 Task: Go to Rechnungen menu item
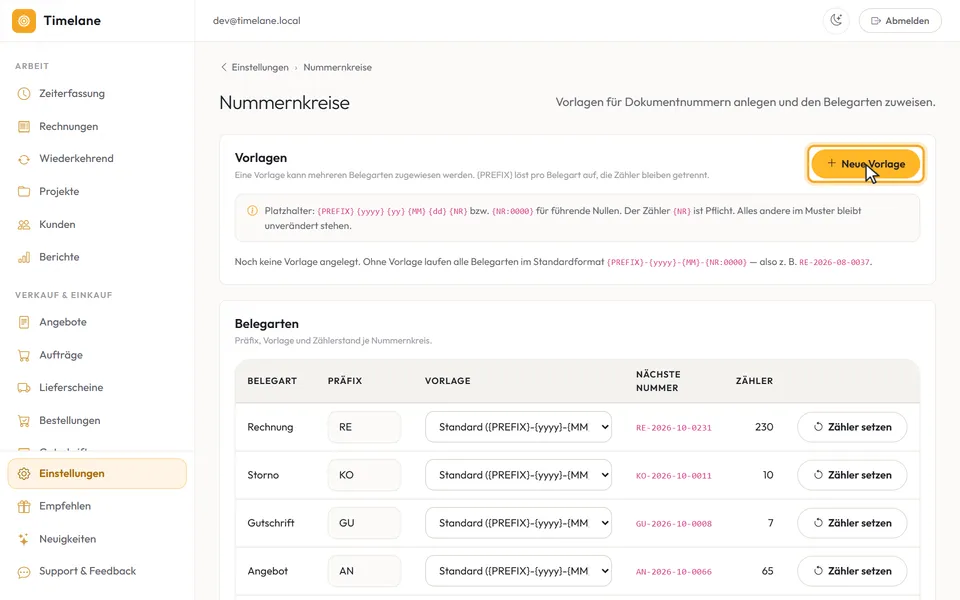coord(97,127)
